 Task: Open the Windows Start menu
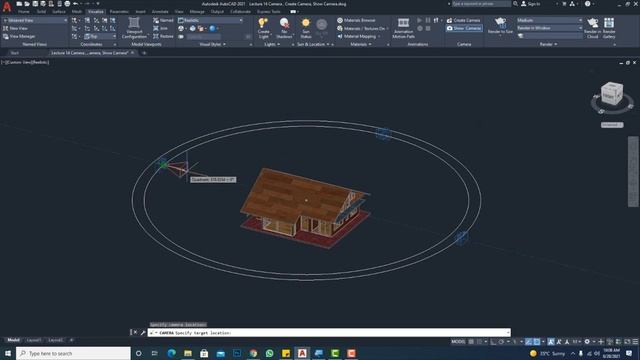(8, 353)
